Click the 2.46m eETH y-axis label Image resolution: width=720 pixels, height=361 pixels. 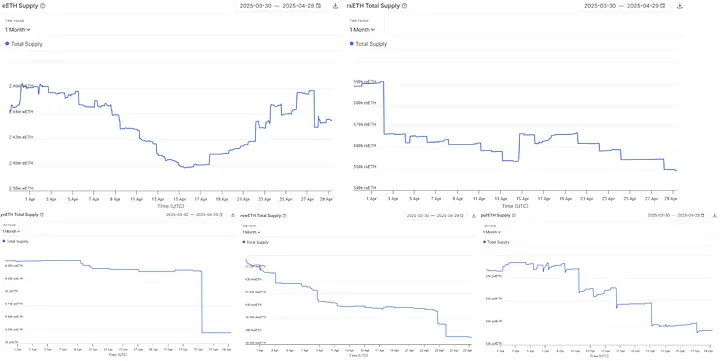(x=21, y=86)
